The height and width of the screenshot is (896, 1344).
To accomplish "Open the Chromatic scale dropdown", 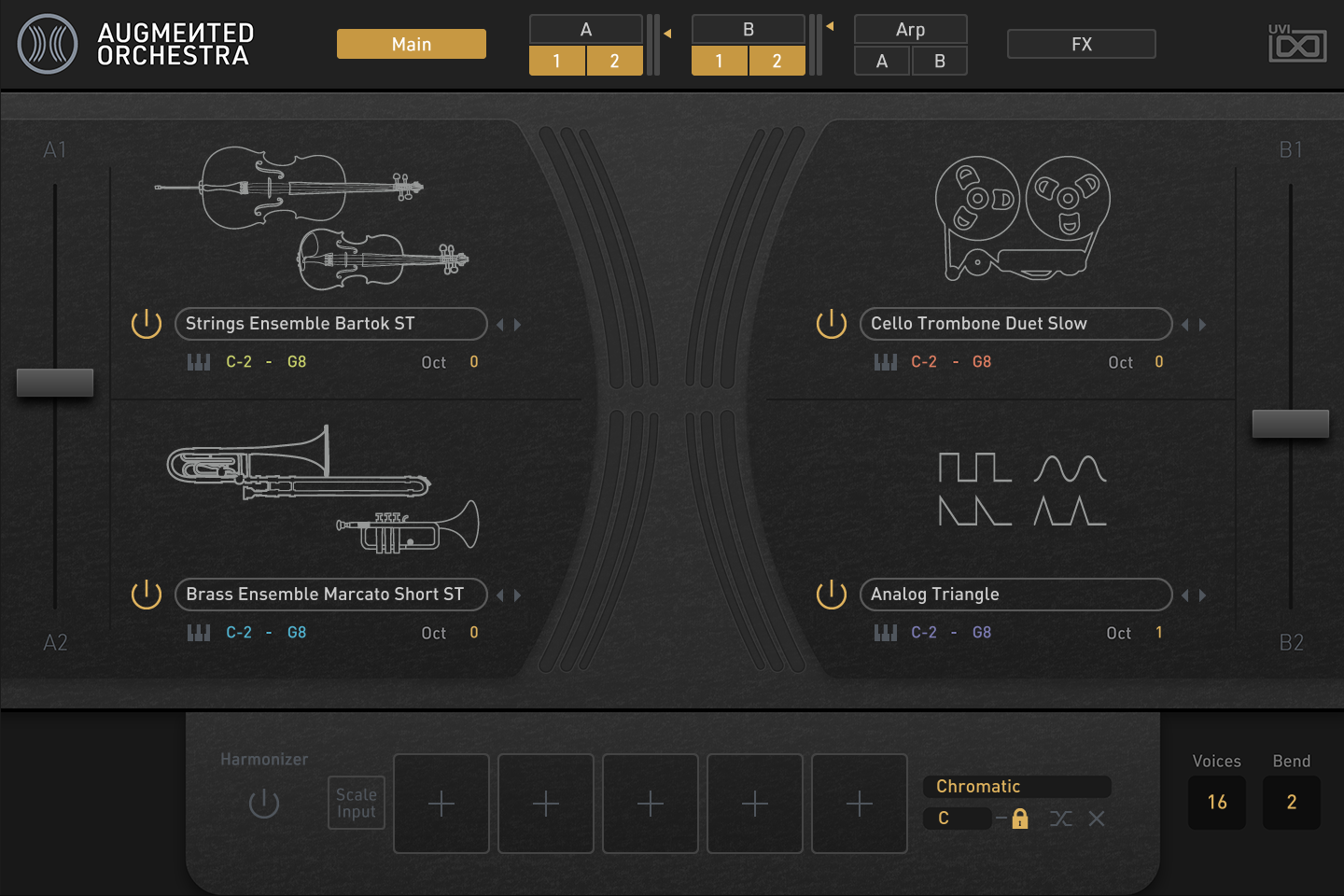I will click(x=1016, y=787).
